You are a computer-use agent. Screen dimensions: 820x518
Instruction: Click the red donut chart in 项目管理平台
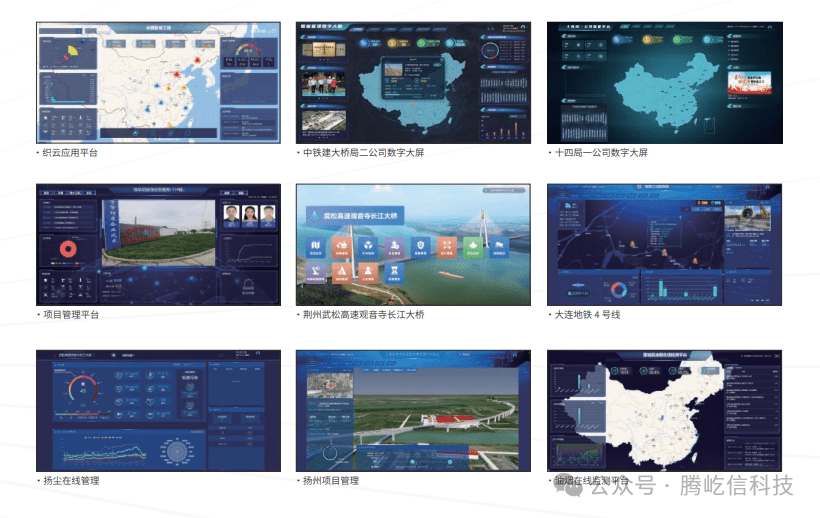coord(68,249)
